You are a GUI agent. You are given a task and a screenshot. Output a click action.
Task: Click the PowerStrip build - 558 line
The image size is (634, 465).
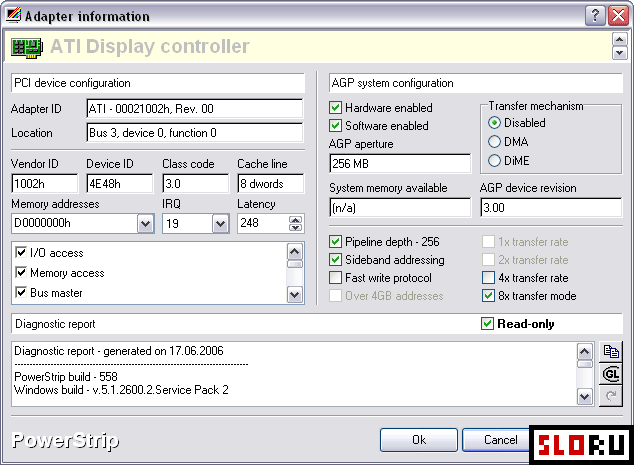[66, 377]
